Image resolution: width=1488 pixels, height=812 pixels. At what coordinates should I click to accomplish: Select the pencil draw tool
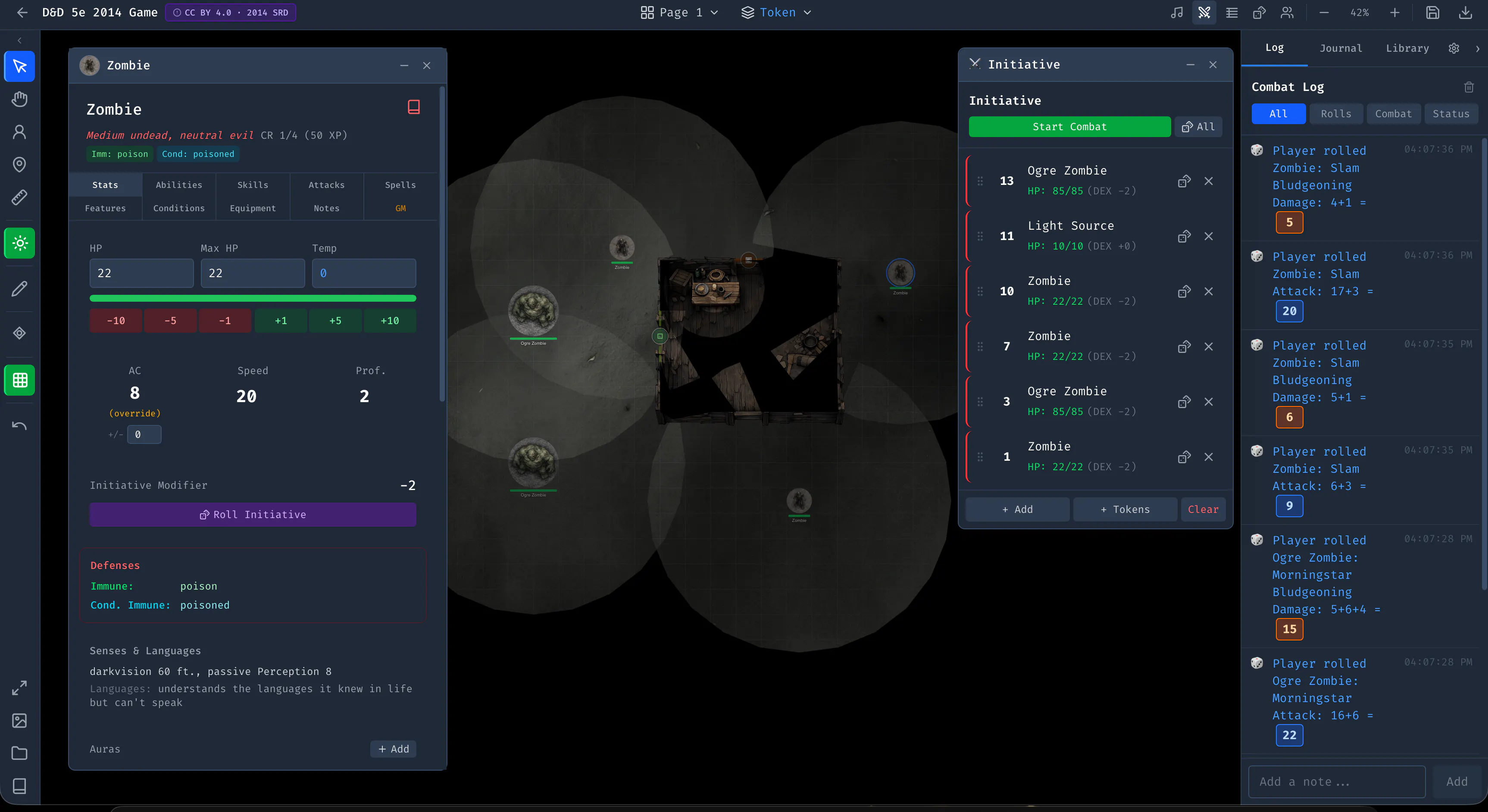[20, 288]
